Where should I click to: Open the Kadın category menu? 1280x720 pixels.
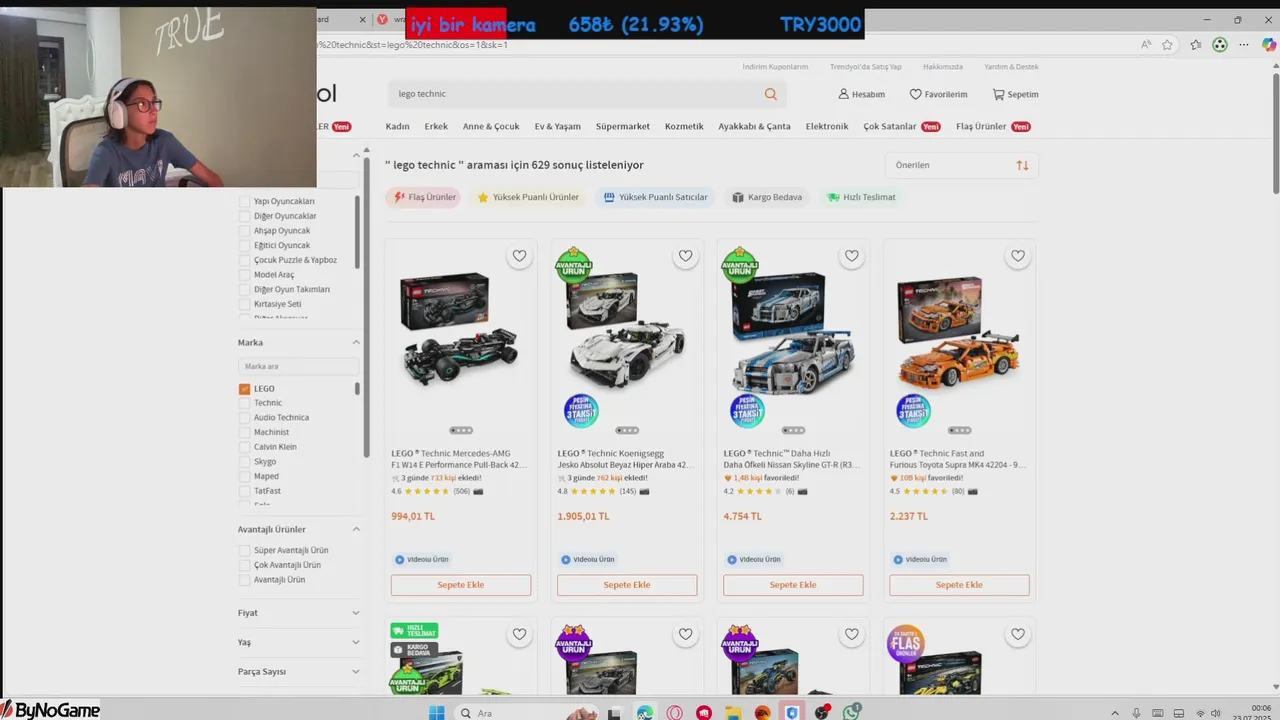[x=397, y=127]
